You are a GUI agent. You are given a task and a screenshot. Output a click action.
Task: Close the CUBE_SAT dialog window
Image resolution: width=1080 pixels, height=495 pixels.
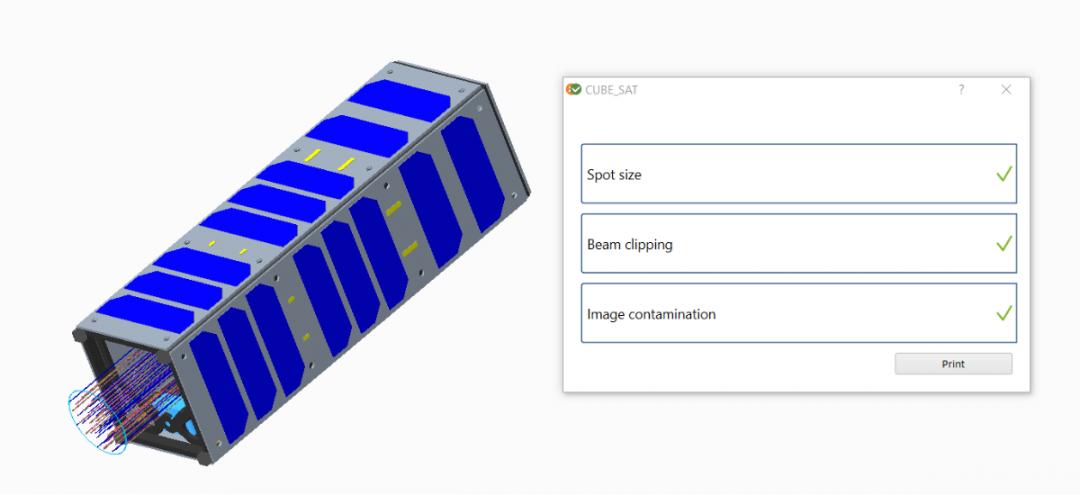(1006, 89)
